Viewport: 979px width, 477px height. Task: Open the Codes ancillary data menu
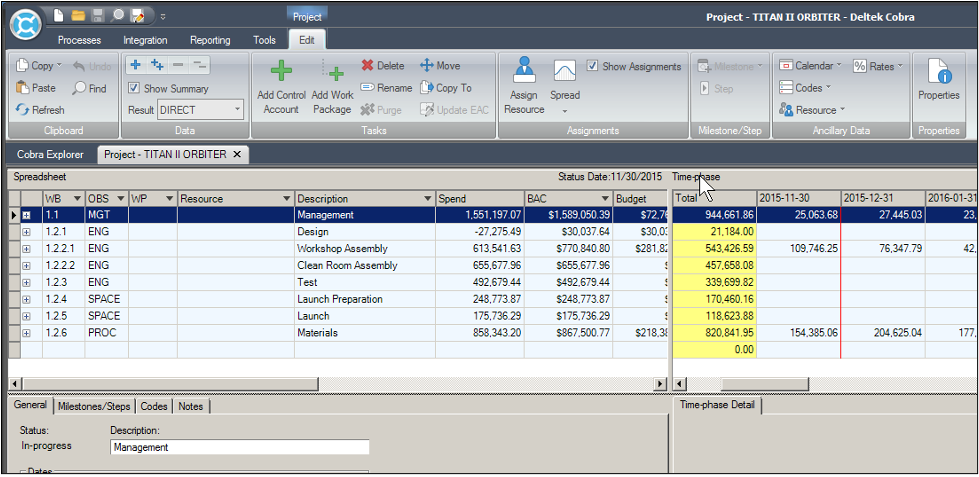[x=805, y=88]
